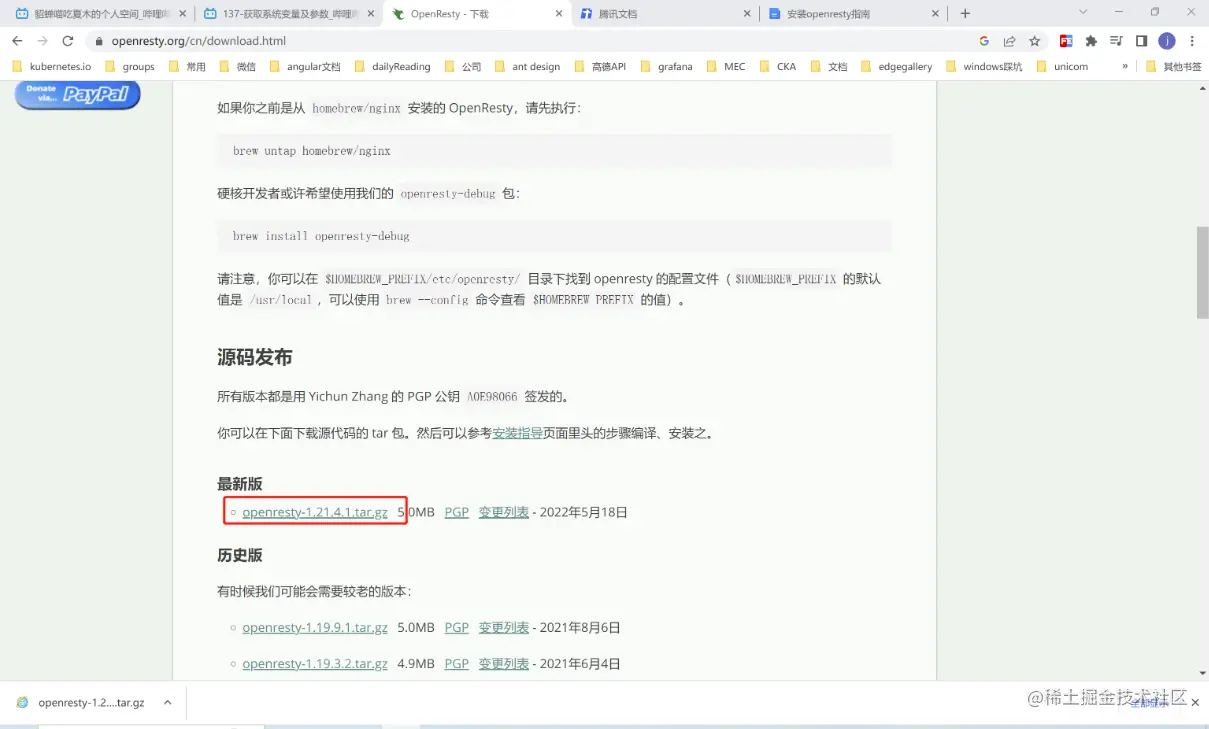Image resolution: width=1209 pixels, height=729 pixels.
Task: Open PGP link for version 1.19.3.2
Action: point(457,663)
